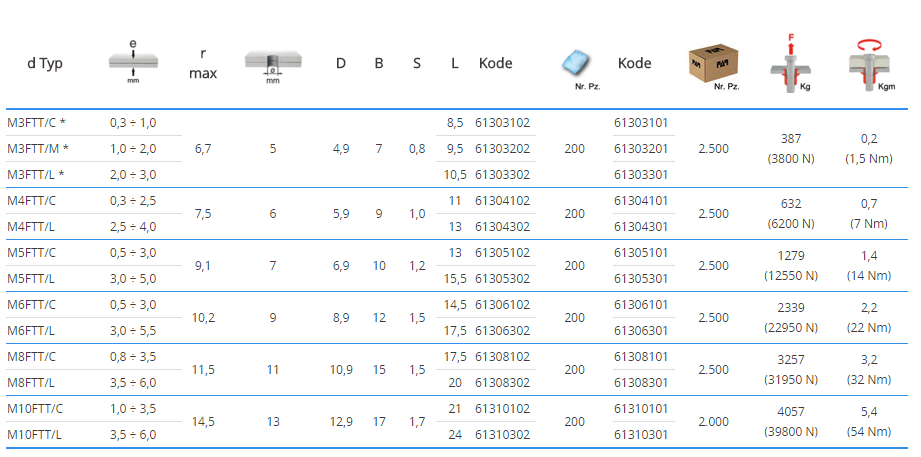Click bag code 61303102

click(x=502, y=123)
